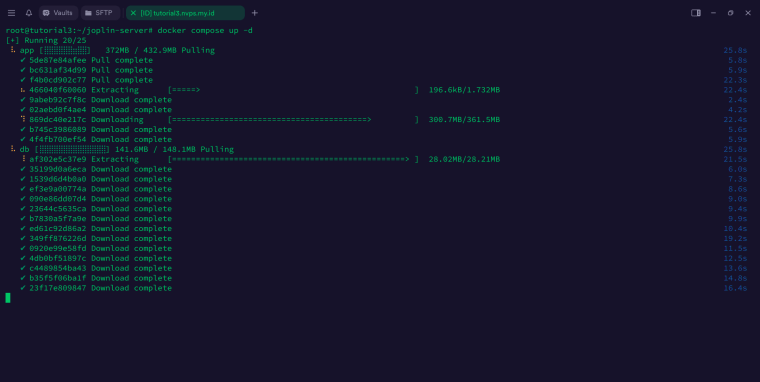The height and width of the screenshot is (382, 760).
Task: Click the app pull progress bar
Action: click(x=65, y=50)
